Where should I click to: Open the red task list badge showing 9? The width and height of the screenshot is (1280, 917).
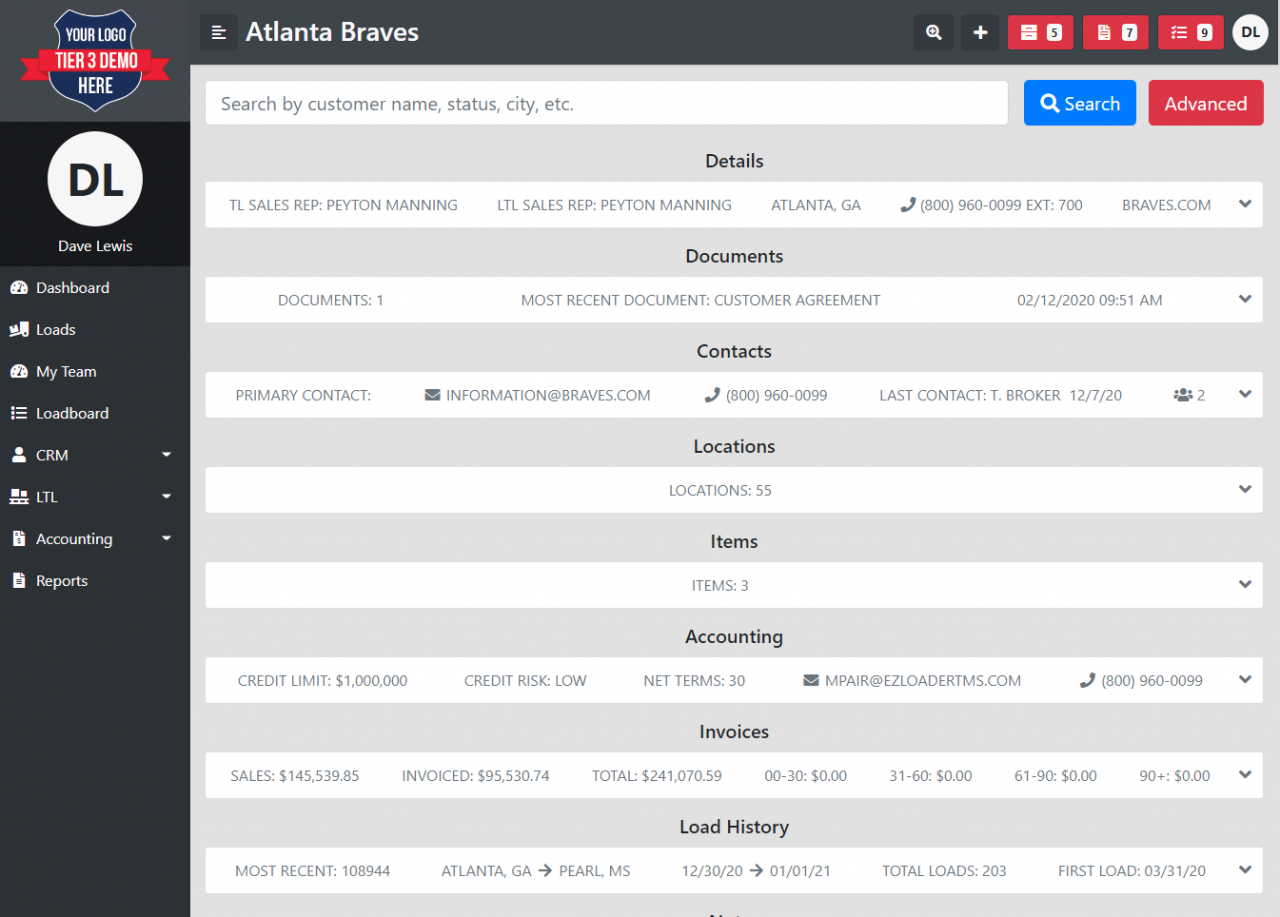click(1190, 32)
